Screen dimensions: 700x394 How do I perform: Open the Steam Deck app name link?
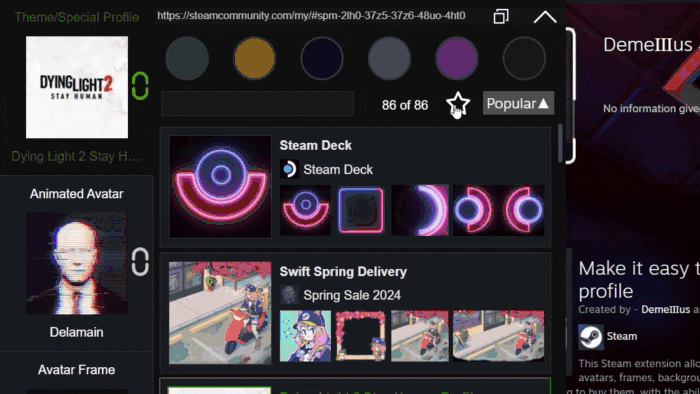(338, 170)
